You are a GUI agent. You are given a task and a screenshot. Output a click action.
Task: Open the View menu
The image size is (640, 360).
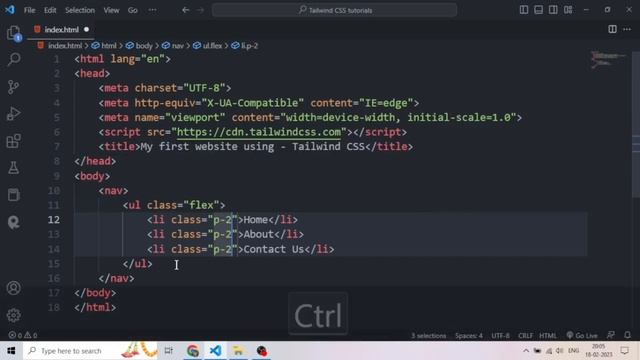(x=111, y=10)
